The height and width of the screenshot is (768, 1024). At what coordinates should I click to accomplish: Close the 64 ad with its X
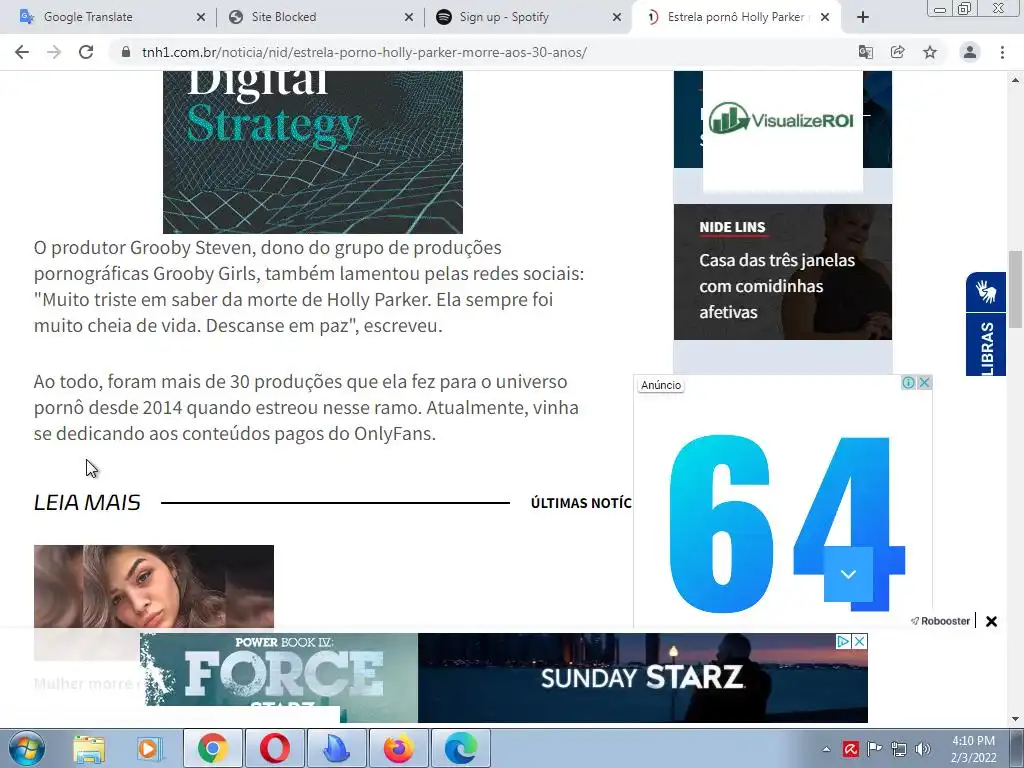click(x=924, y=383)
